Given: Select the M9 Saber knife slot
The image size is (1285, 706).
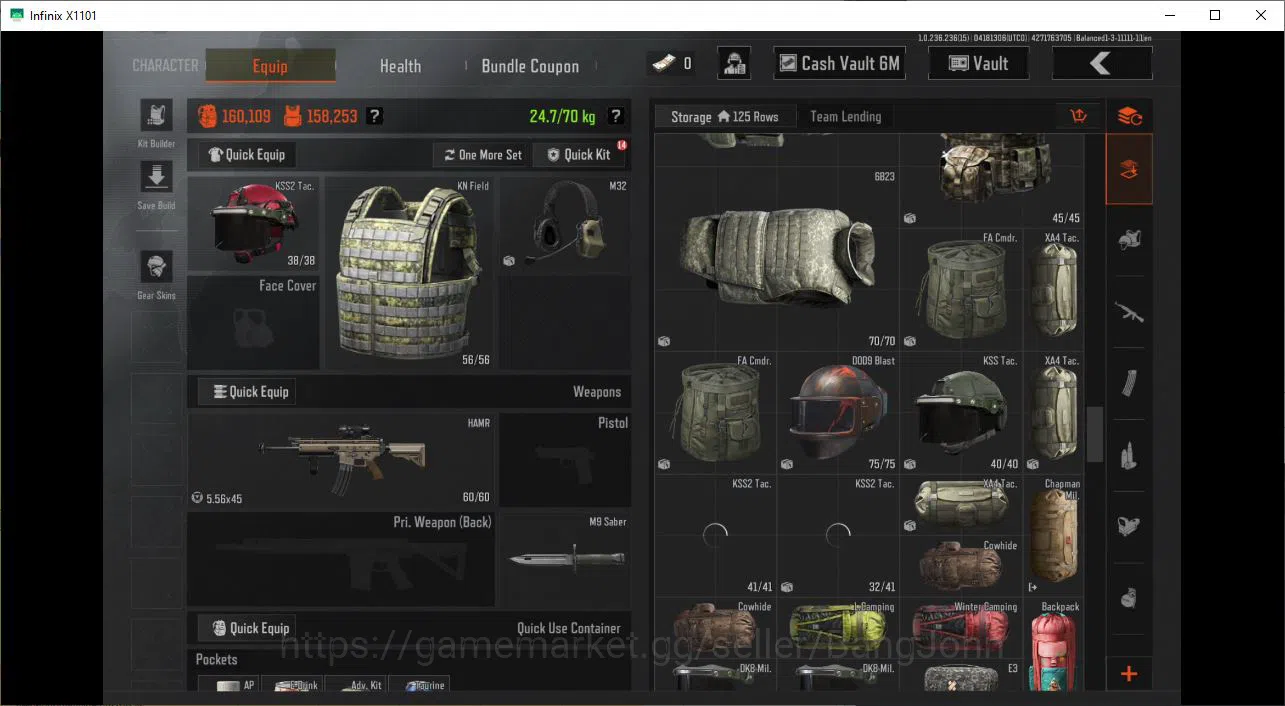Looking at the screenshot, I should (565, 559).
